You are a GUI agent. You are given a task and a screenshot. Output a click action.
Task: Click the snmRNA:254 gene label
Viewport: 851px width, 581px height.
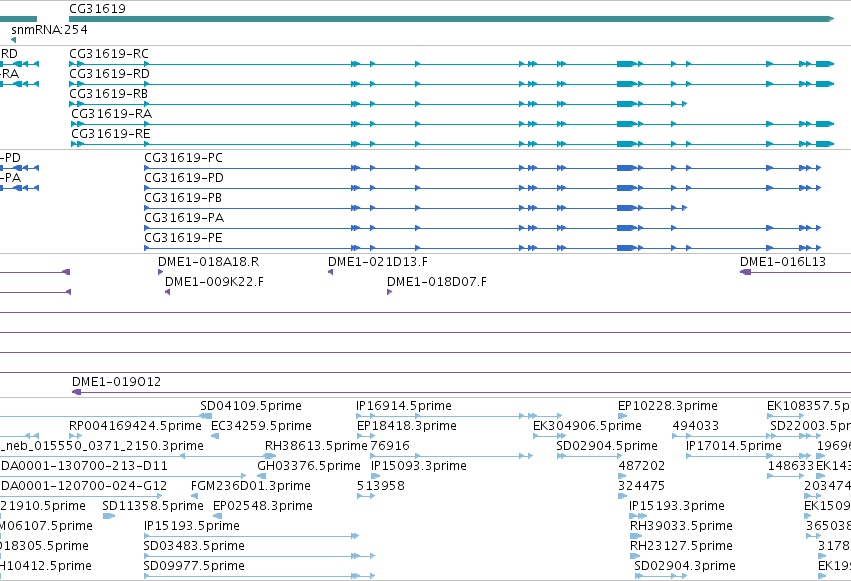point(49,30)
